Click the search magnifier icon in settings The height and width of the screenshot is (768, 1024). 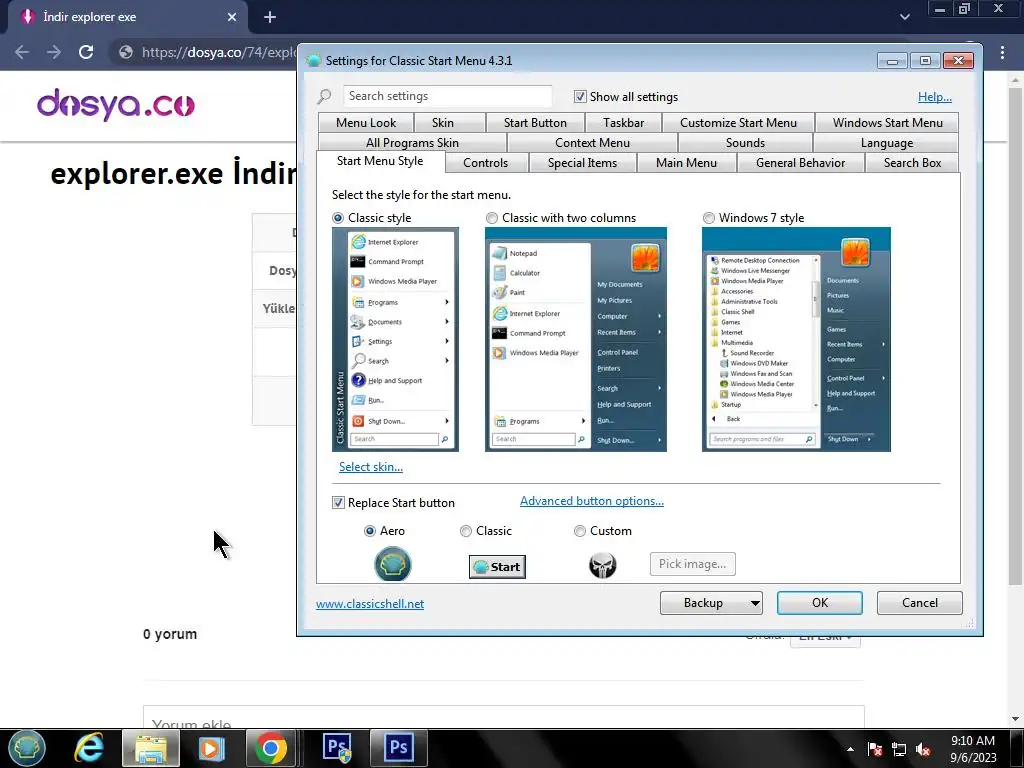pyautogui.click(x=324, y=97)
